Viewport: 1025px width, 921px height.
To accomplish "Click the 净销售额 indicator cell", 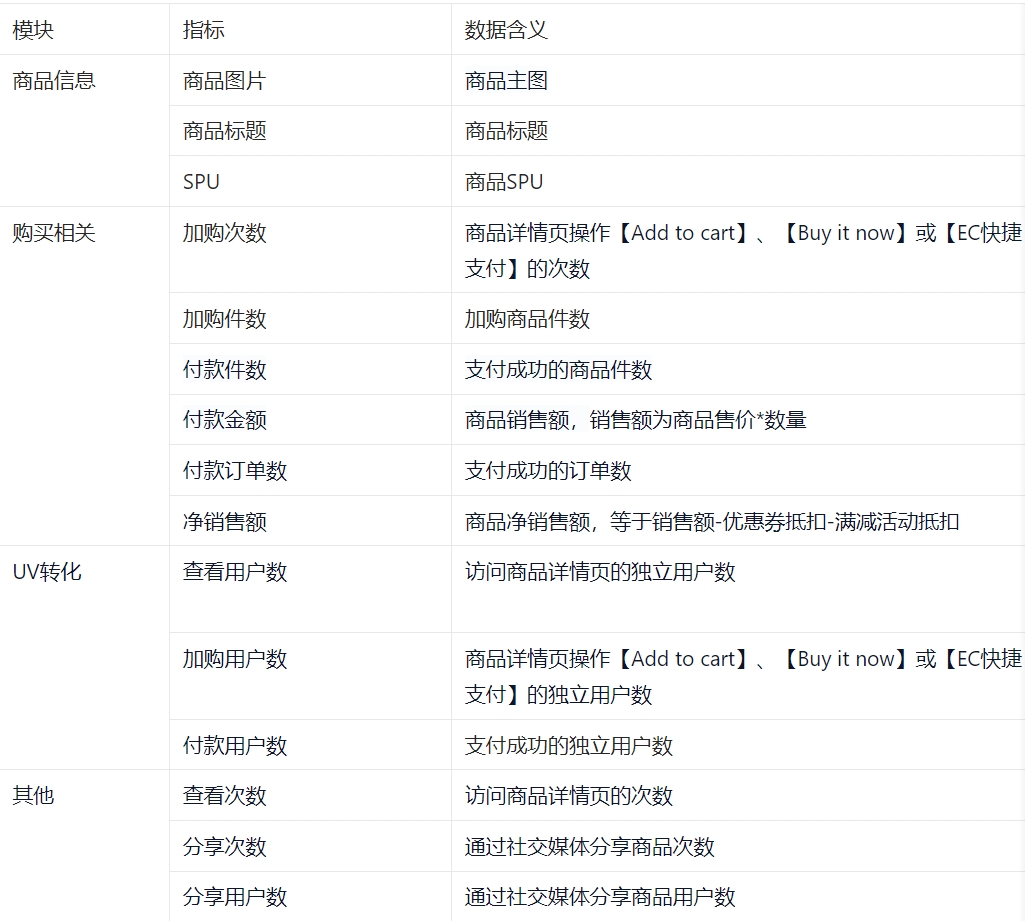I will 225,522.
